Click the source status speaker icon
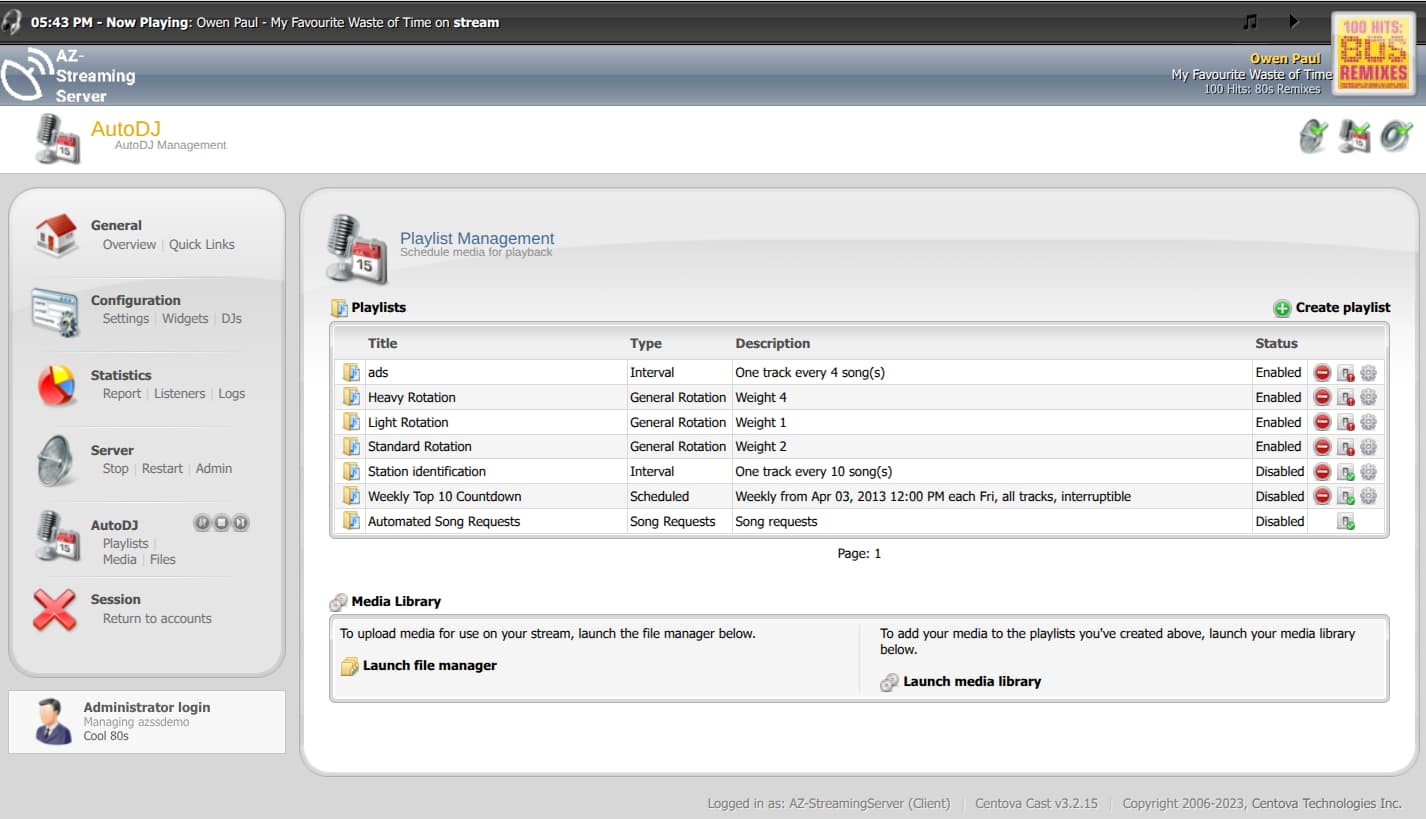Viewport: 1426px width, 819px height. tap(1396, 136)
